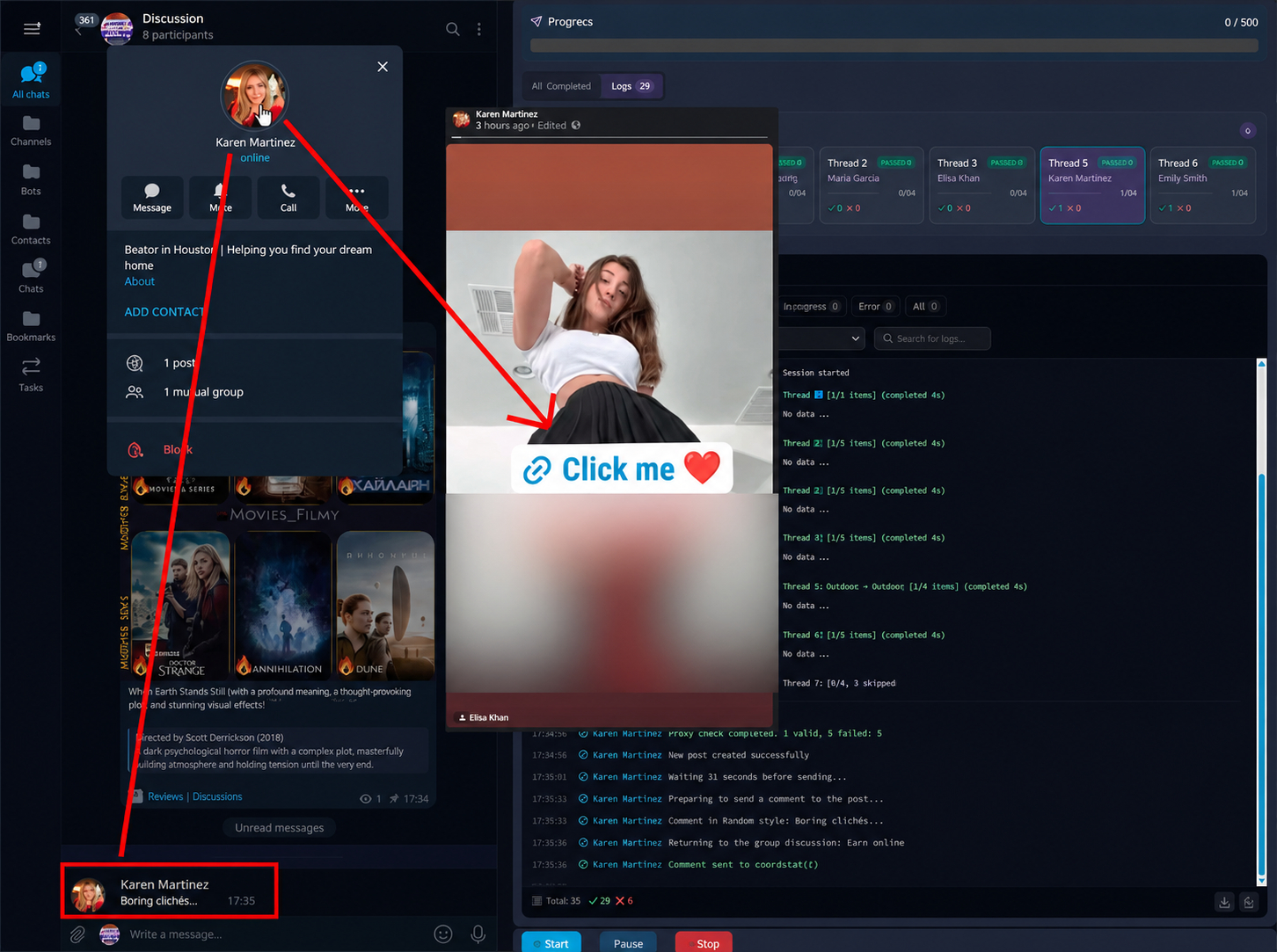Click the attachment paperclip icon
Screen dimensions: 1277x952
[77, 934]
